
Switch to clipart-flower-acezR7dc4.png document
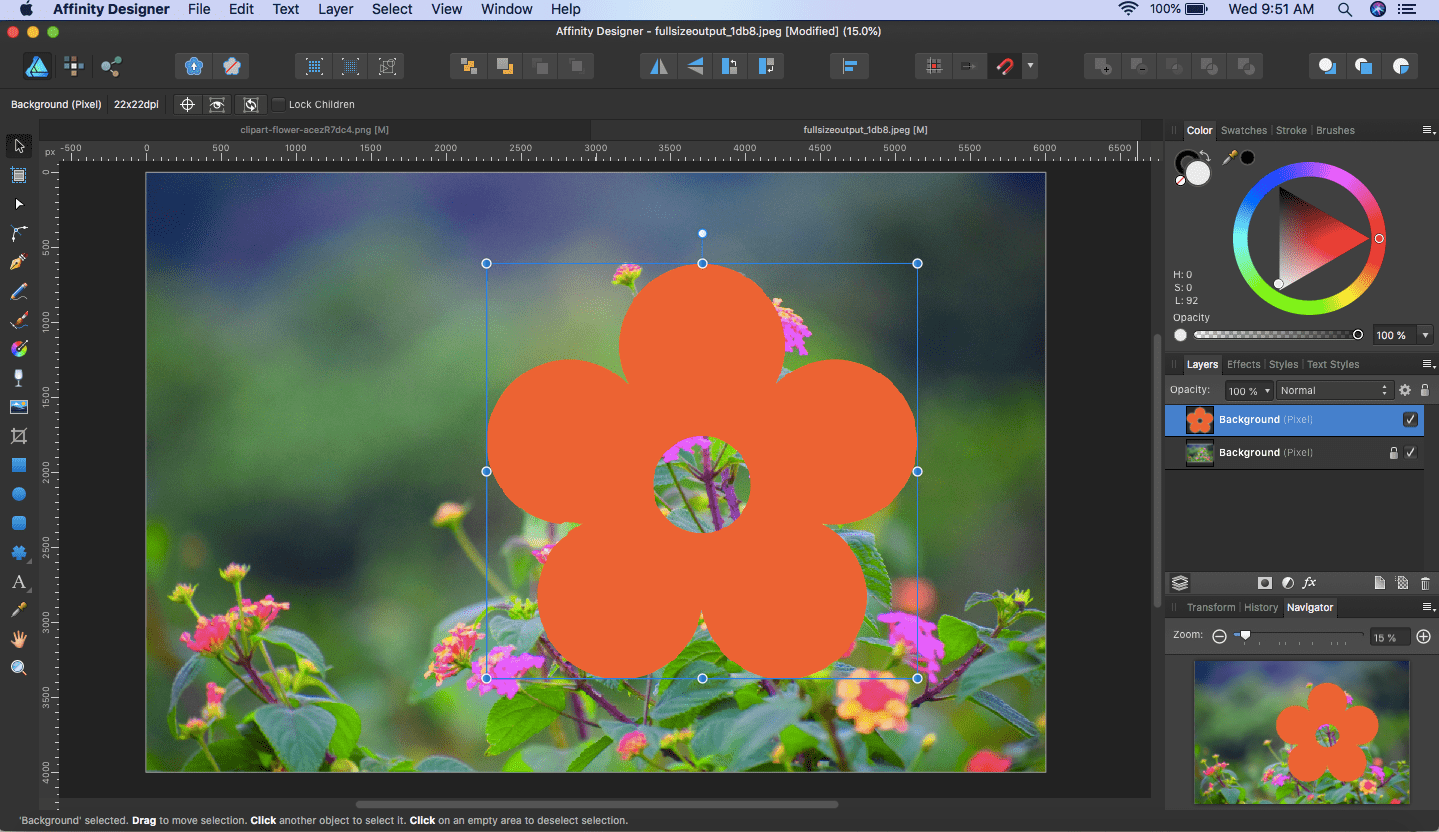click(x=314, y=130)
